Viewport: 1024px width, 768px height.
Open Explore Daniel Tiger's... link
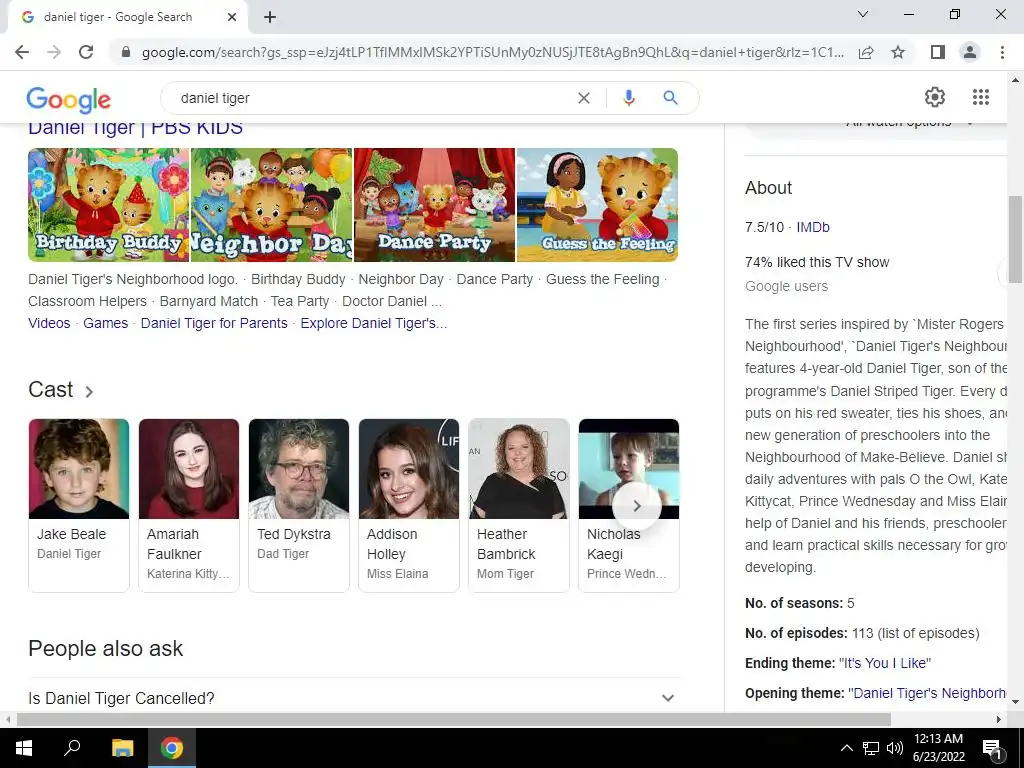[x=374, y=323]
